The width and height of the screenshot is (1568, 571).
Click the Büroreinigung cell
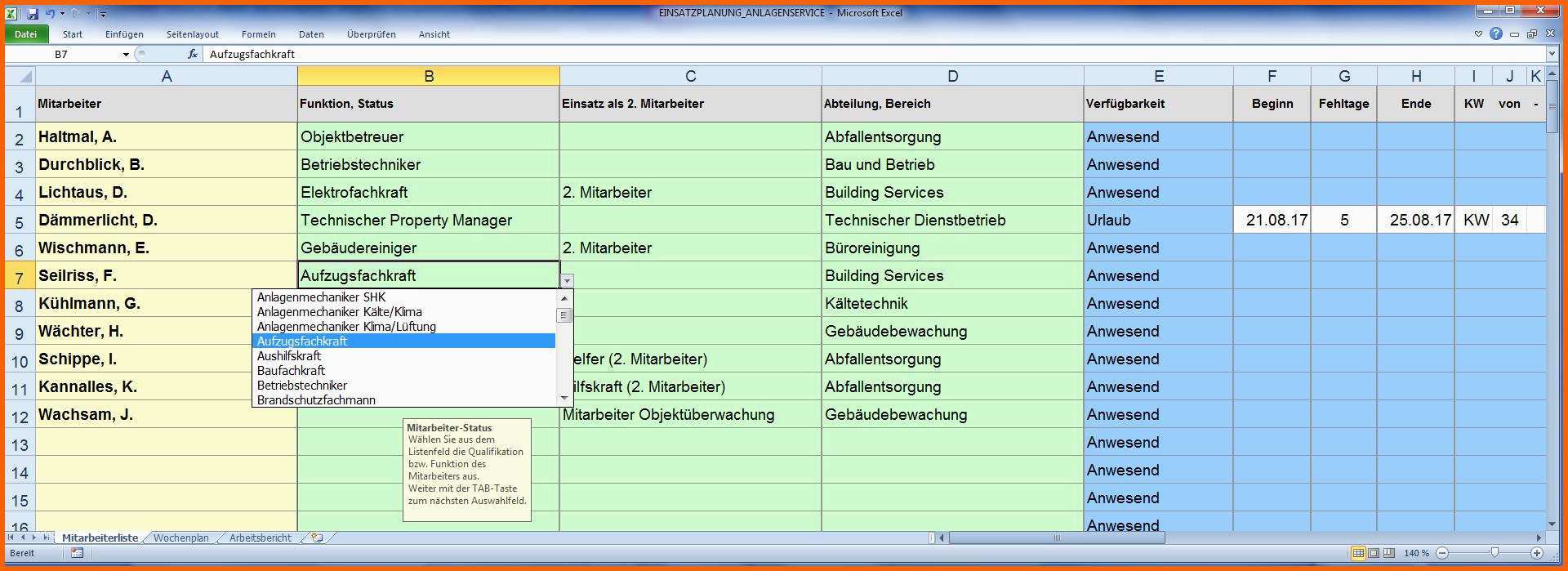(x=952, y=248)
